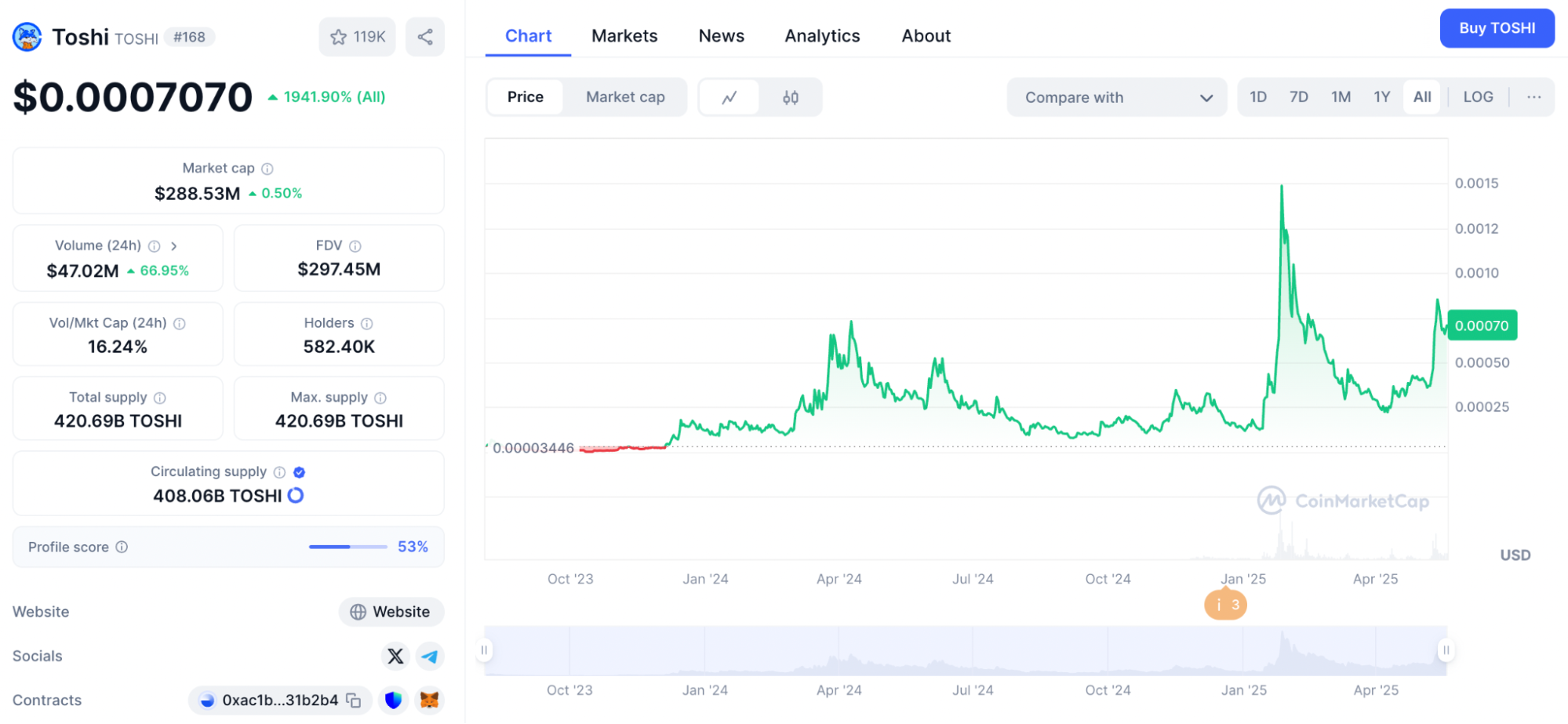Click the 0.00070 current price label
1568x724 pixels.
click(1482, 326)
